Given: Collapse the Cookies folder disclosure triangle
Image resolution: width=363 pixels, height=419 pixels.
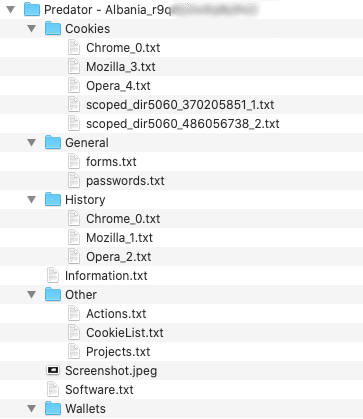Looking at the screenshot, I should [32, 29].
